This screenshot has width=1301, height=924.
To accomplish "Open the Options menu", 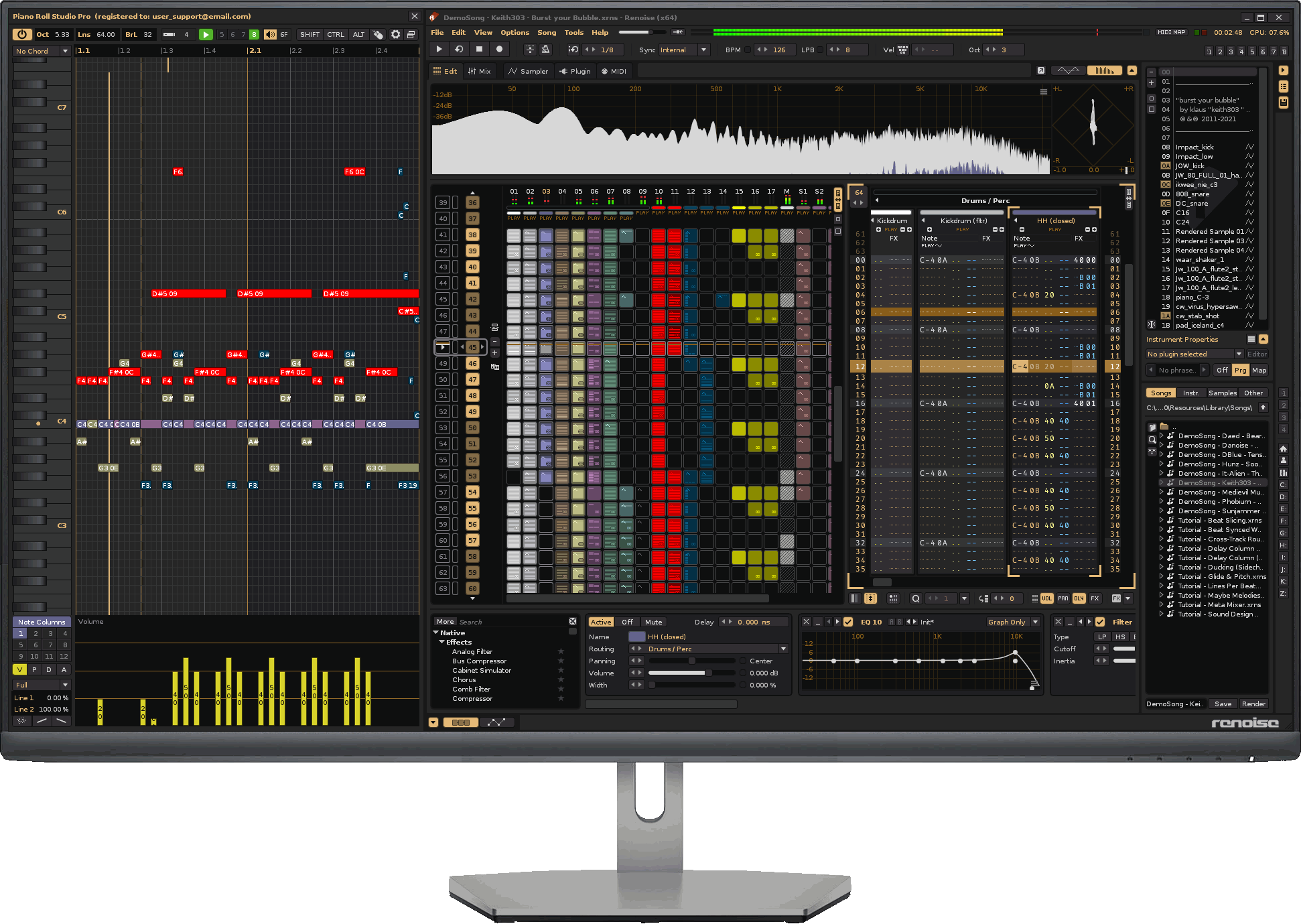I will pyautogui.click(x=515, y=32).
